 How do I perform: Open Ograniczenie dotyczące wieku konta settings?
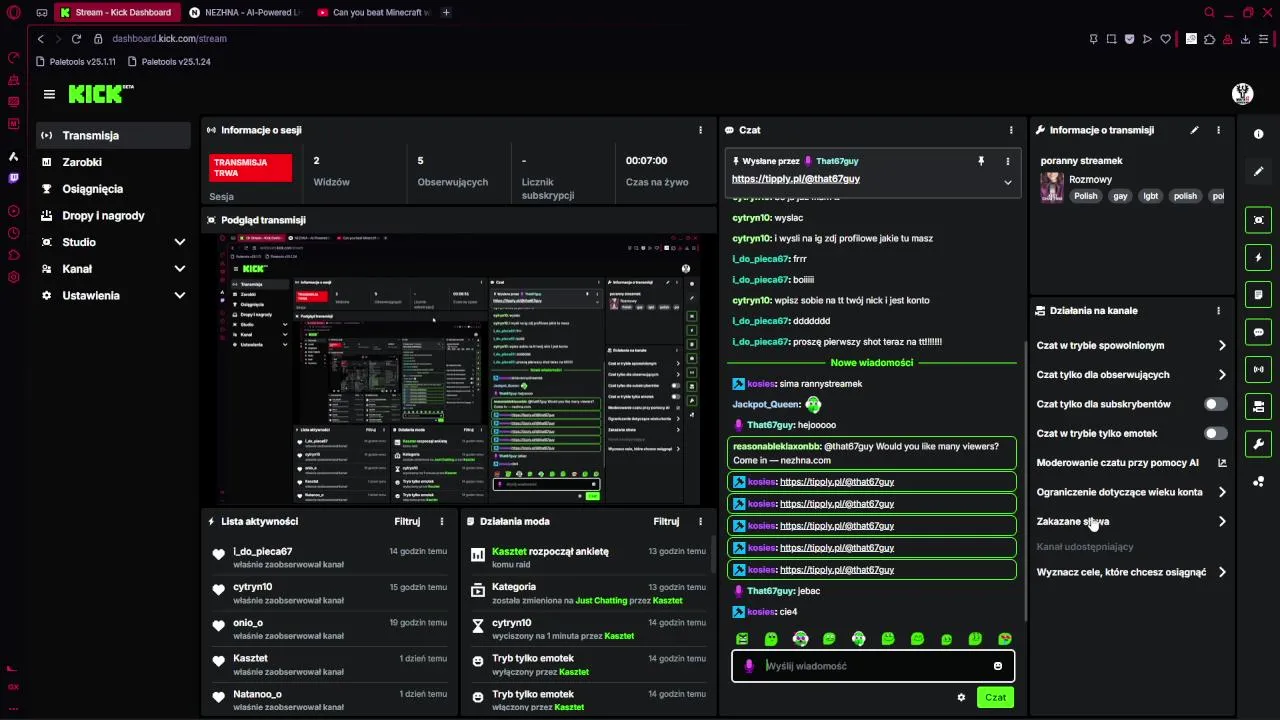(x=1131, y=492)
